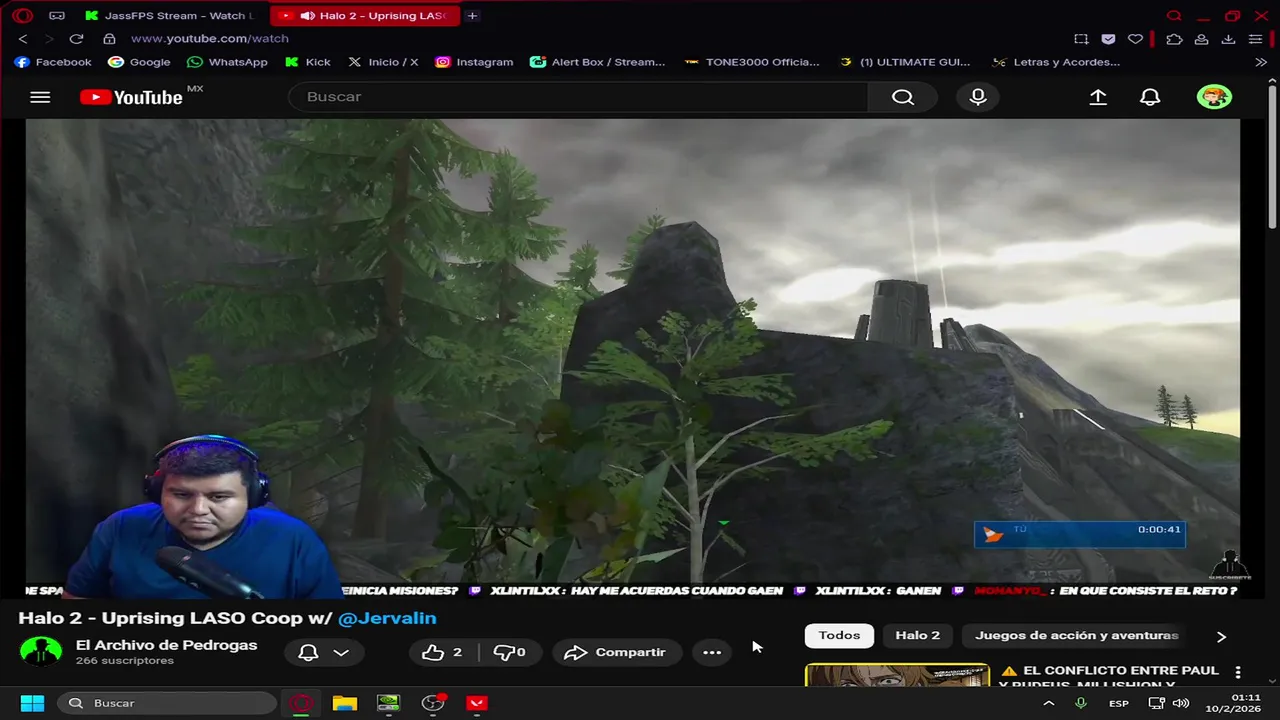
Task: Open El Archivo de Pedrogas channel name
Action: 166,645
